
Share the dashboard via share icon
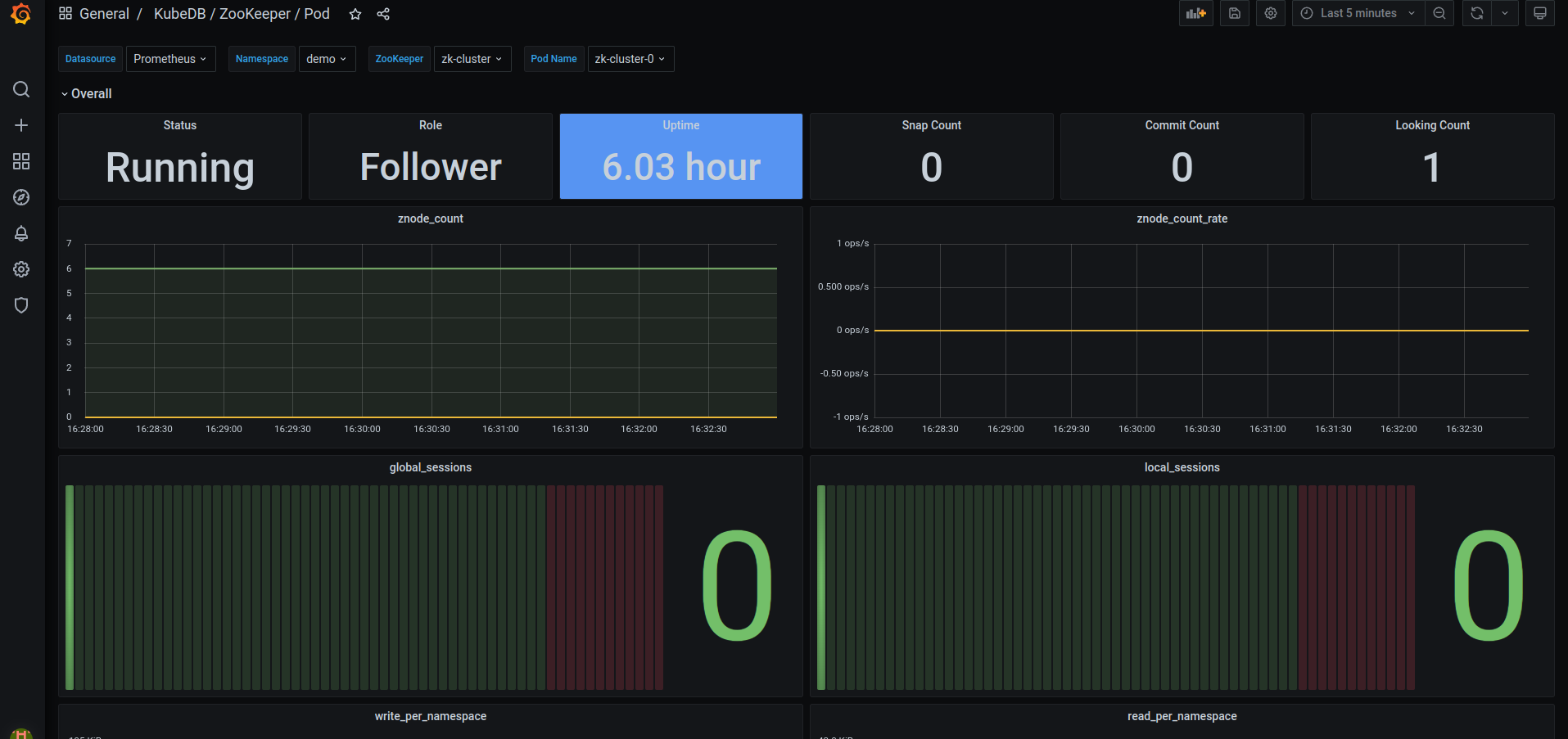click(x=383, y=14)
